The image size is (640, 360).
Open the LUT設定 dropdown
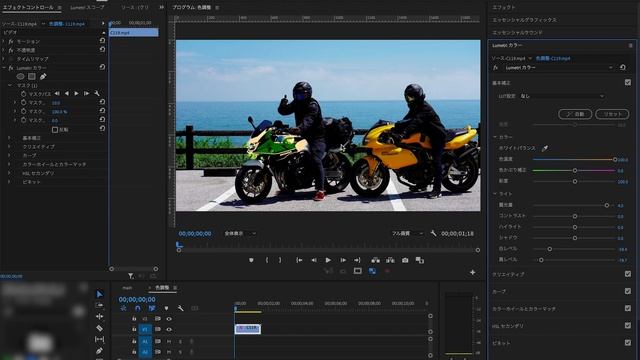[562, 96]
